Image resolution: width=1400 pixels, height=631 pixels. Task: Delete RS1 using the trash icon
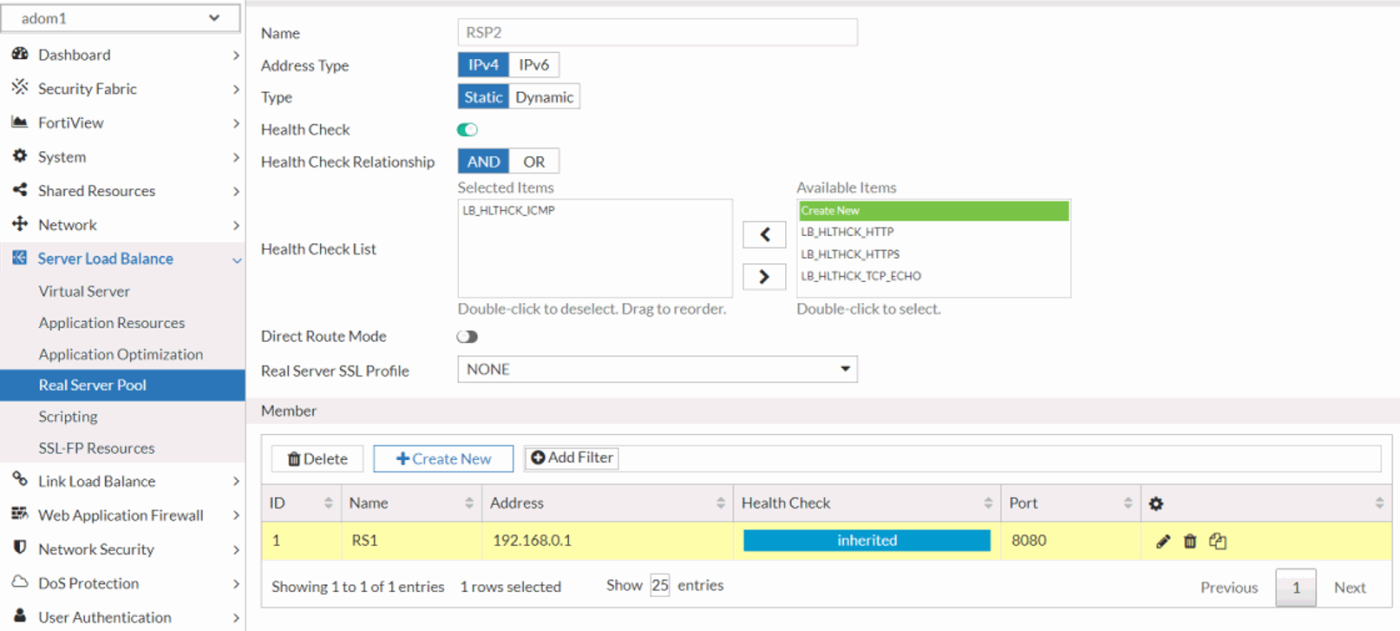[1190, 540]
